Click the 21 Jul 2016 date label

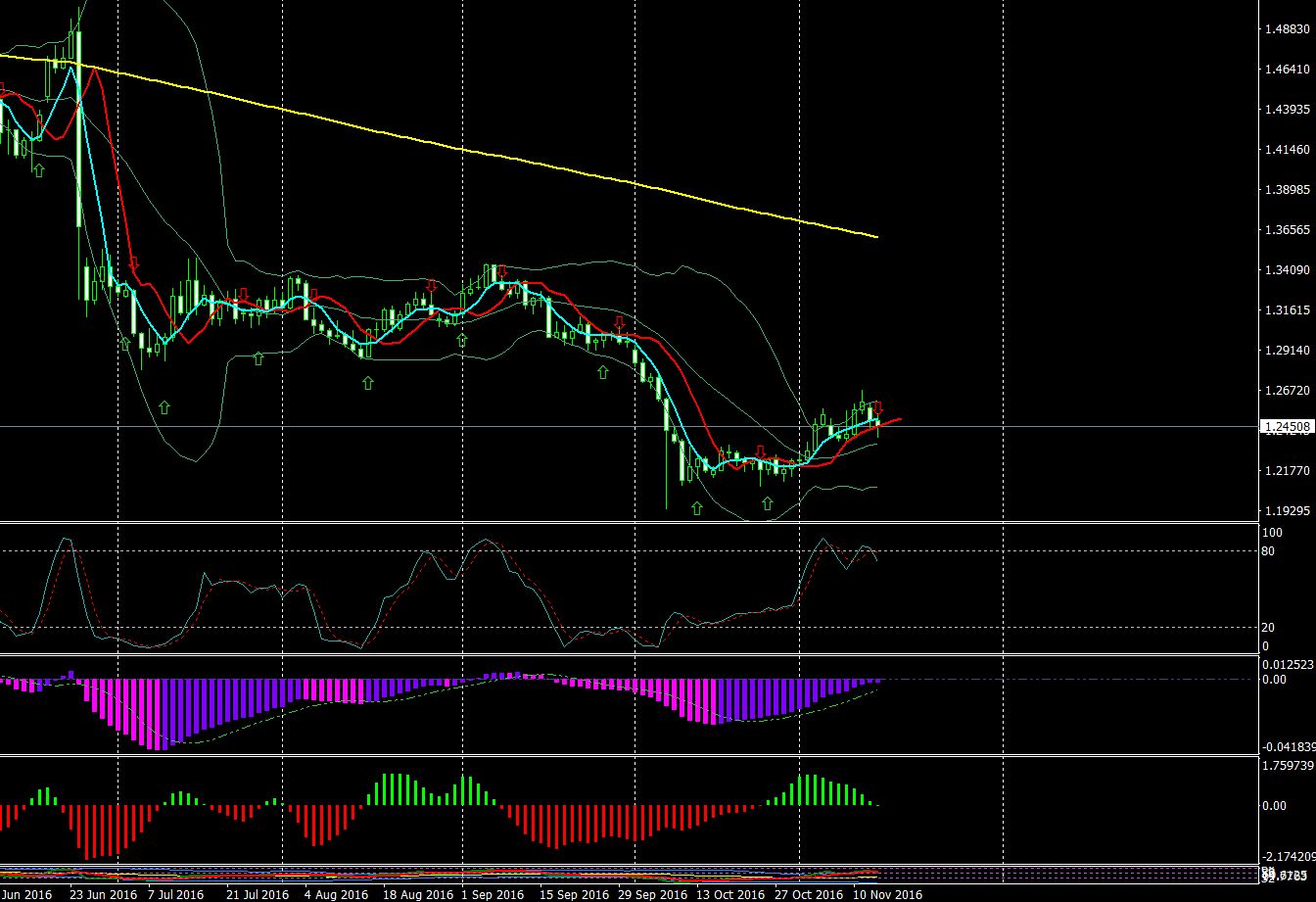(x=258, y=894)
